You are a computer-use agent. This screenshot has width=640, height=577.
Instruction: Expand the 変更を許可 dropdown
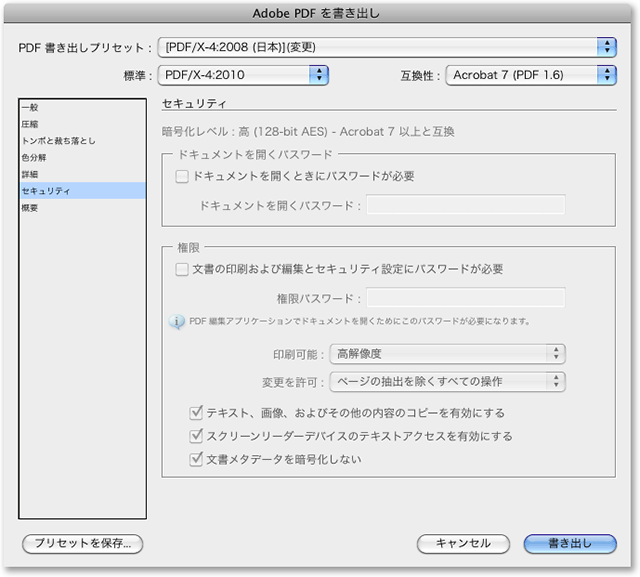447,381
